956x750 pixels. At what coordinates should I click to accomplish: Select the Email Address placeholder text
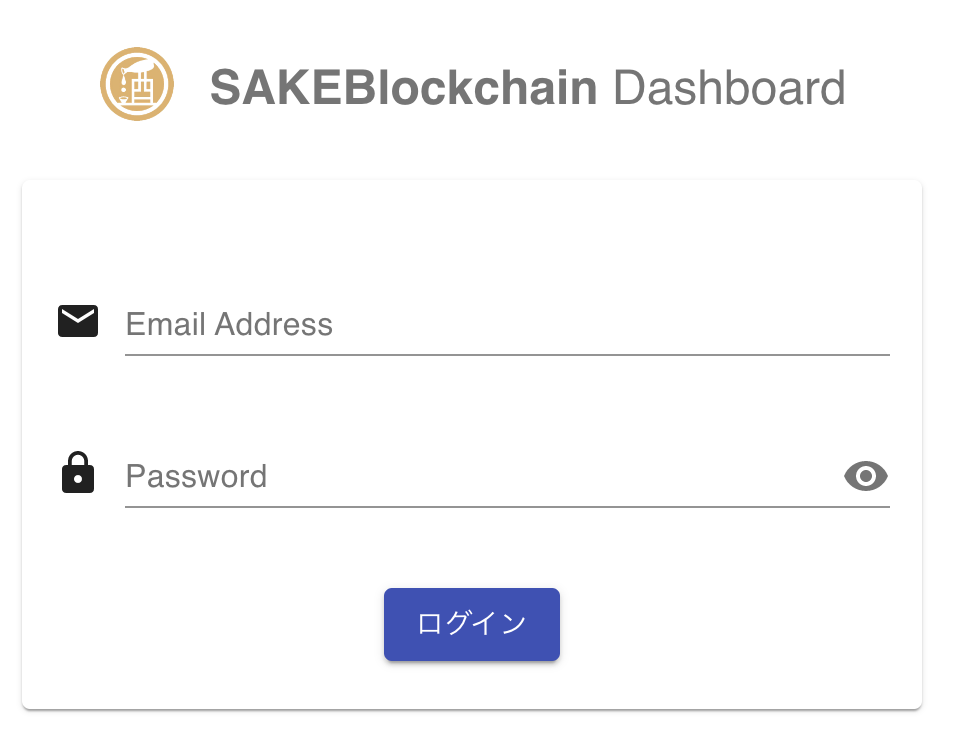coord(229,325)
